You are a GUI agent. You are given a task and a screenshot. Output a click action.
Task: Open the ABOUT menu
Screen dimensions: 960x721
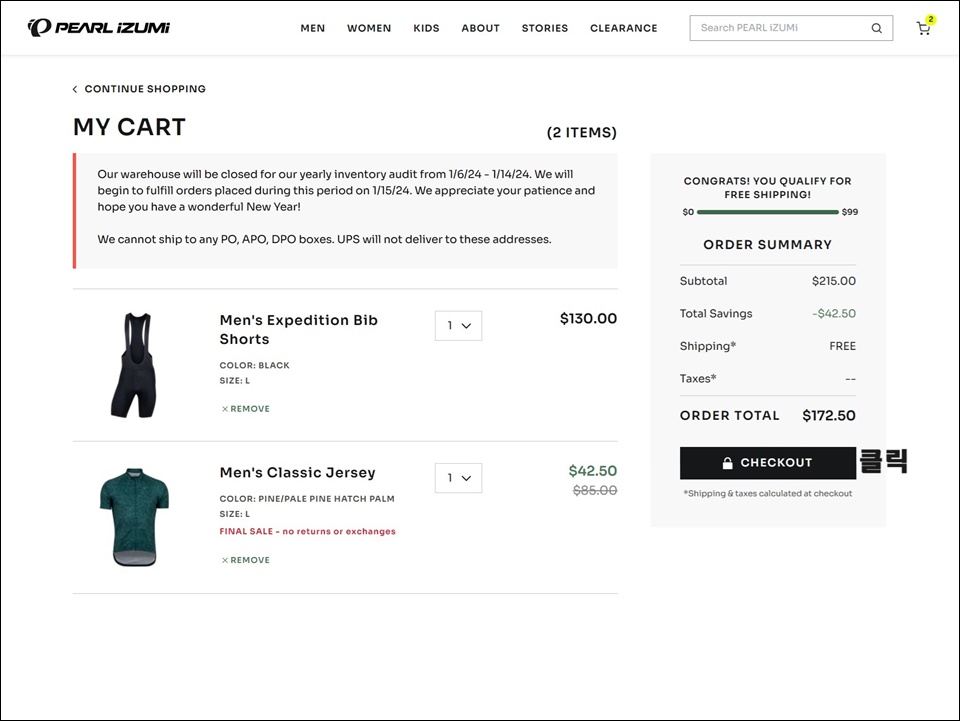click(481, 28)
